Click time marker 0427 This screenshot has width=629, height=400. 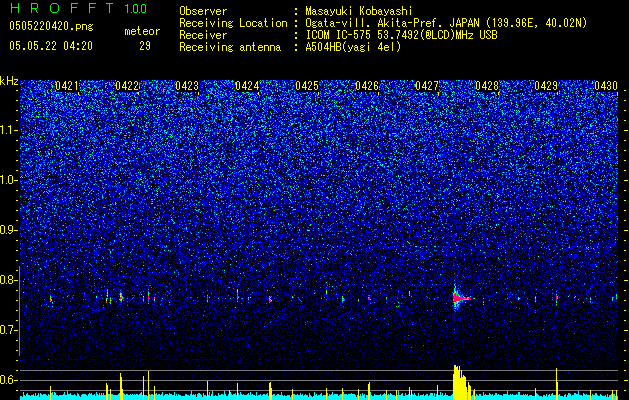427,86
